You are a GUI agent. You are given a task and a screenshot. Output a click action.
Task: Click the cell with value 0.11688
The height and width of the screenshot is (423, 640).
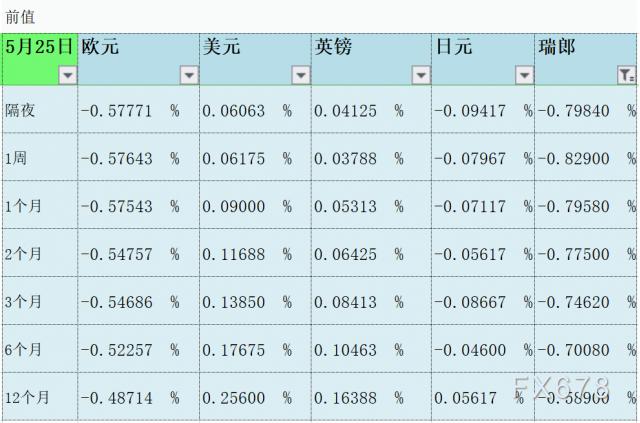255,253
